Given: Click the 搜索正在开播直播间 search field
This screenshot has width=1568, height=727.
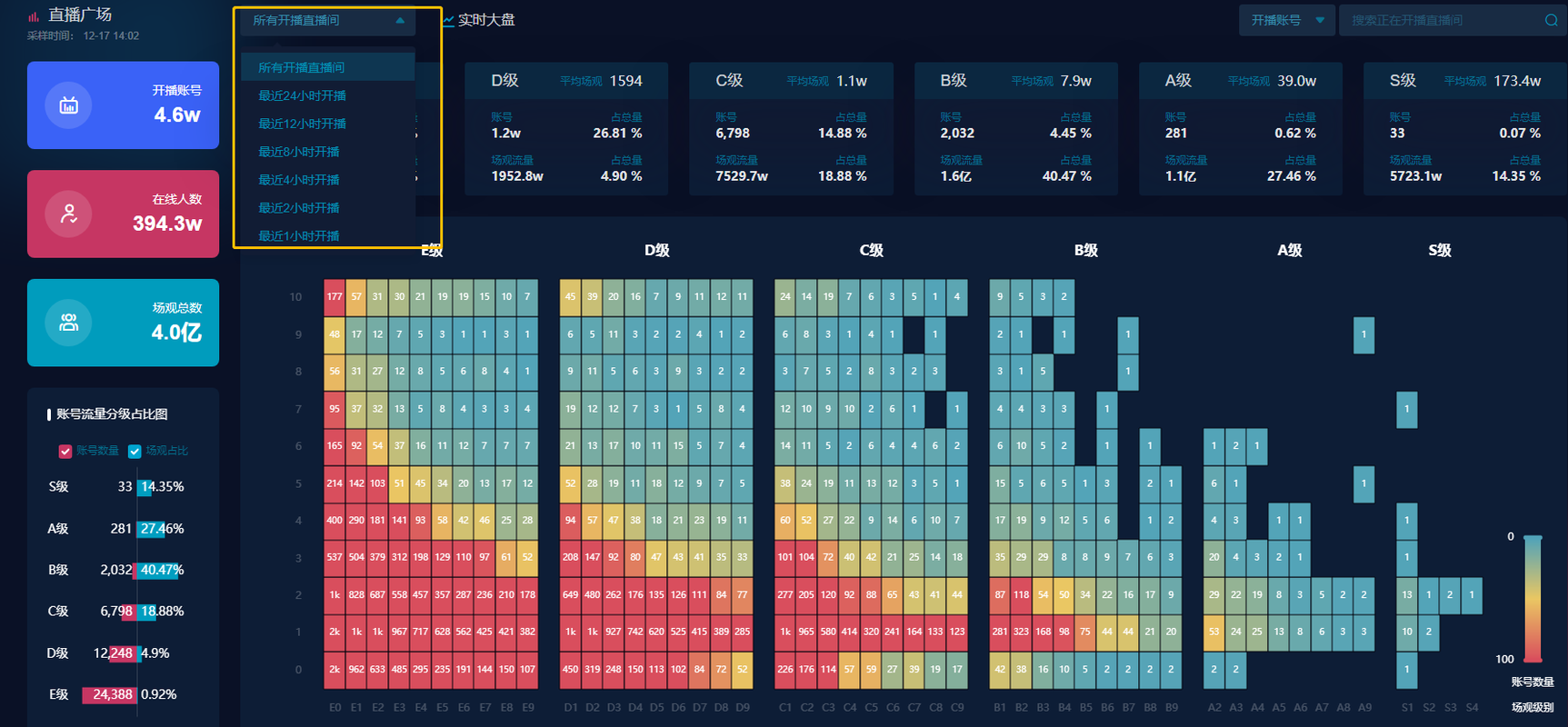Looking at the screenshot, I should pos(1441,20).
